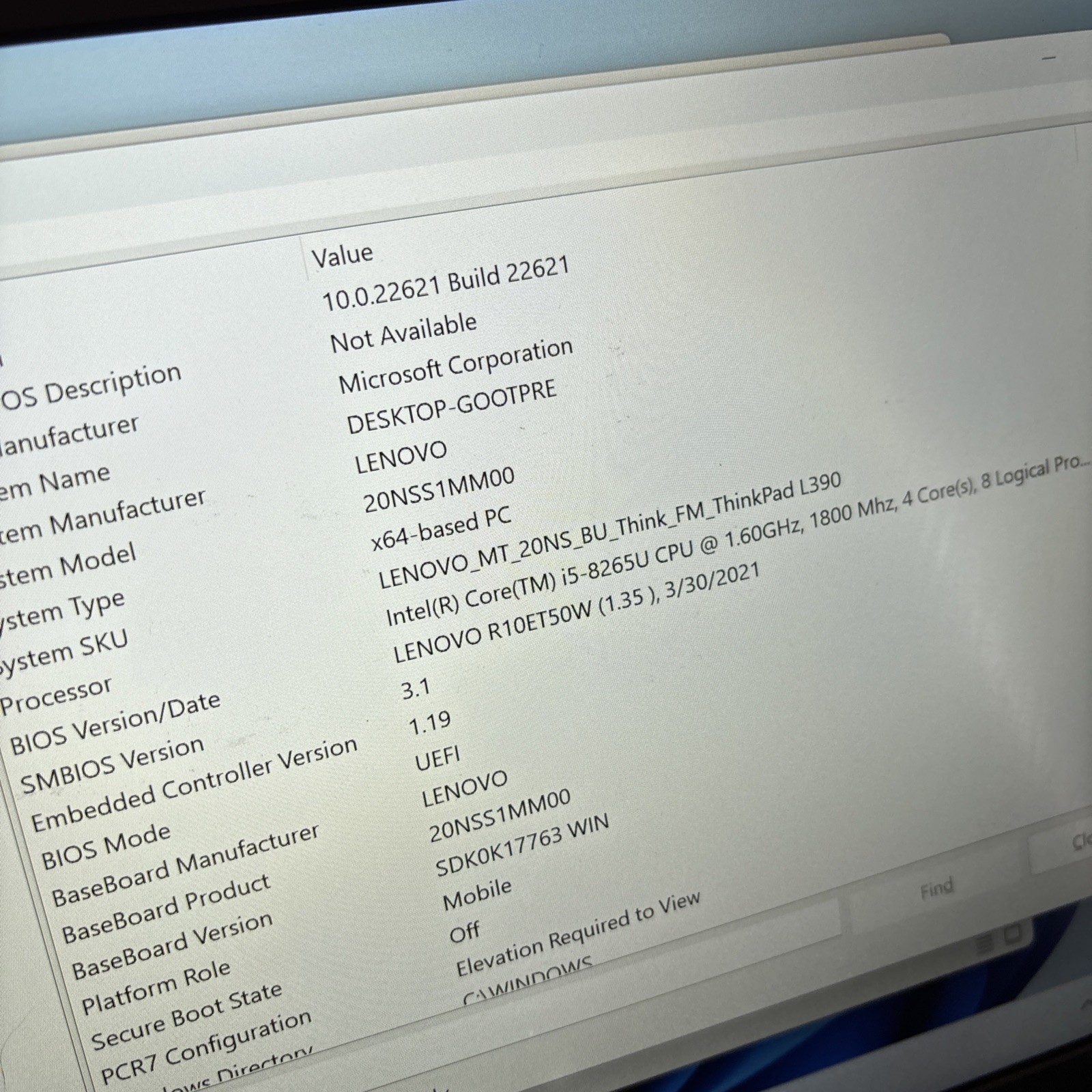Select the BaseBoard Manufacturer item label
The height and width of the screenshot is (1092, 1092).
coord(185,865)
